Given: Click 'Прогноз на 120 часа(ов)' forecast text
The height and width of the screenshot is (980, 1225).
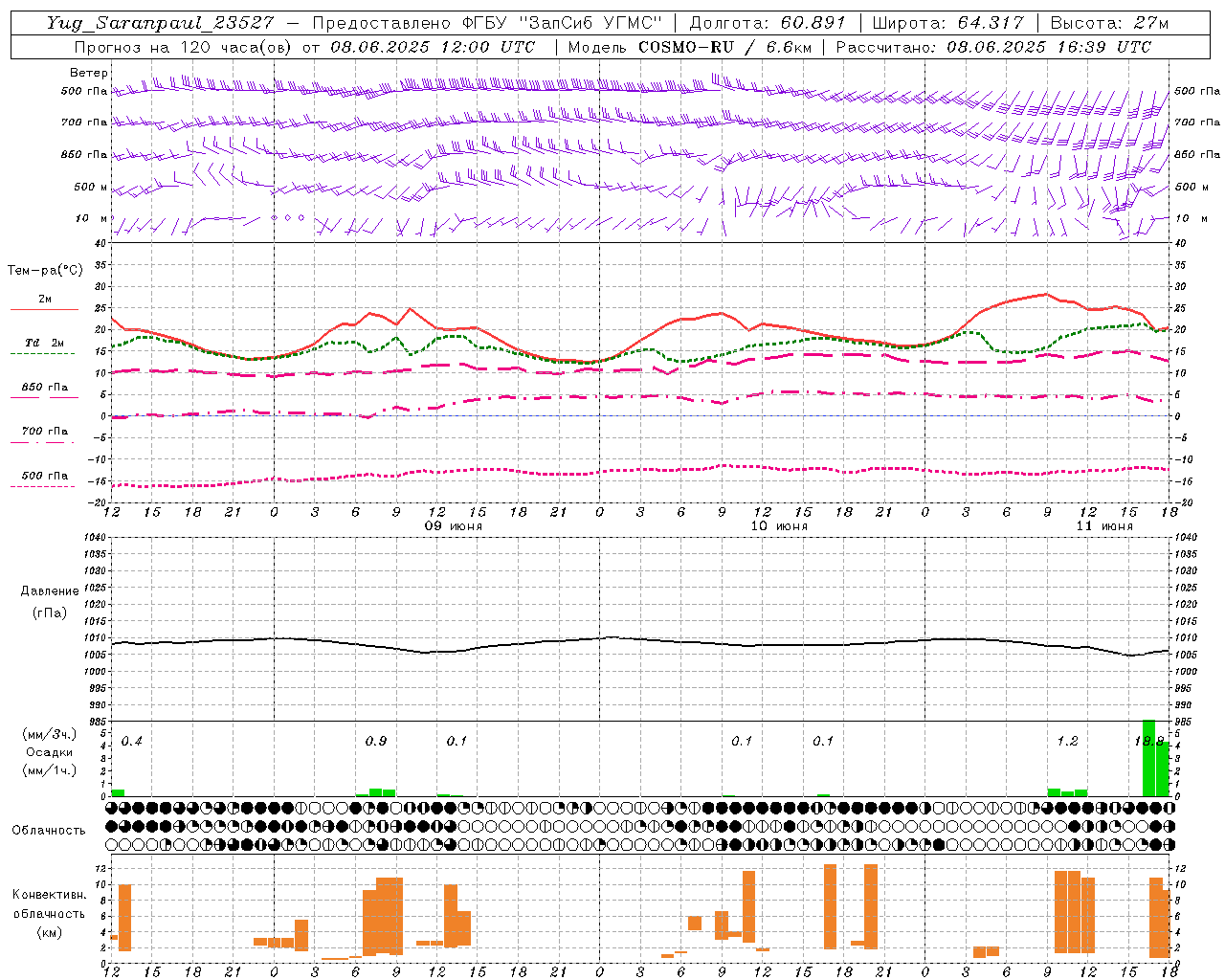Looking at the screenshot, I should click(x=186, y=47).
